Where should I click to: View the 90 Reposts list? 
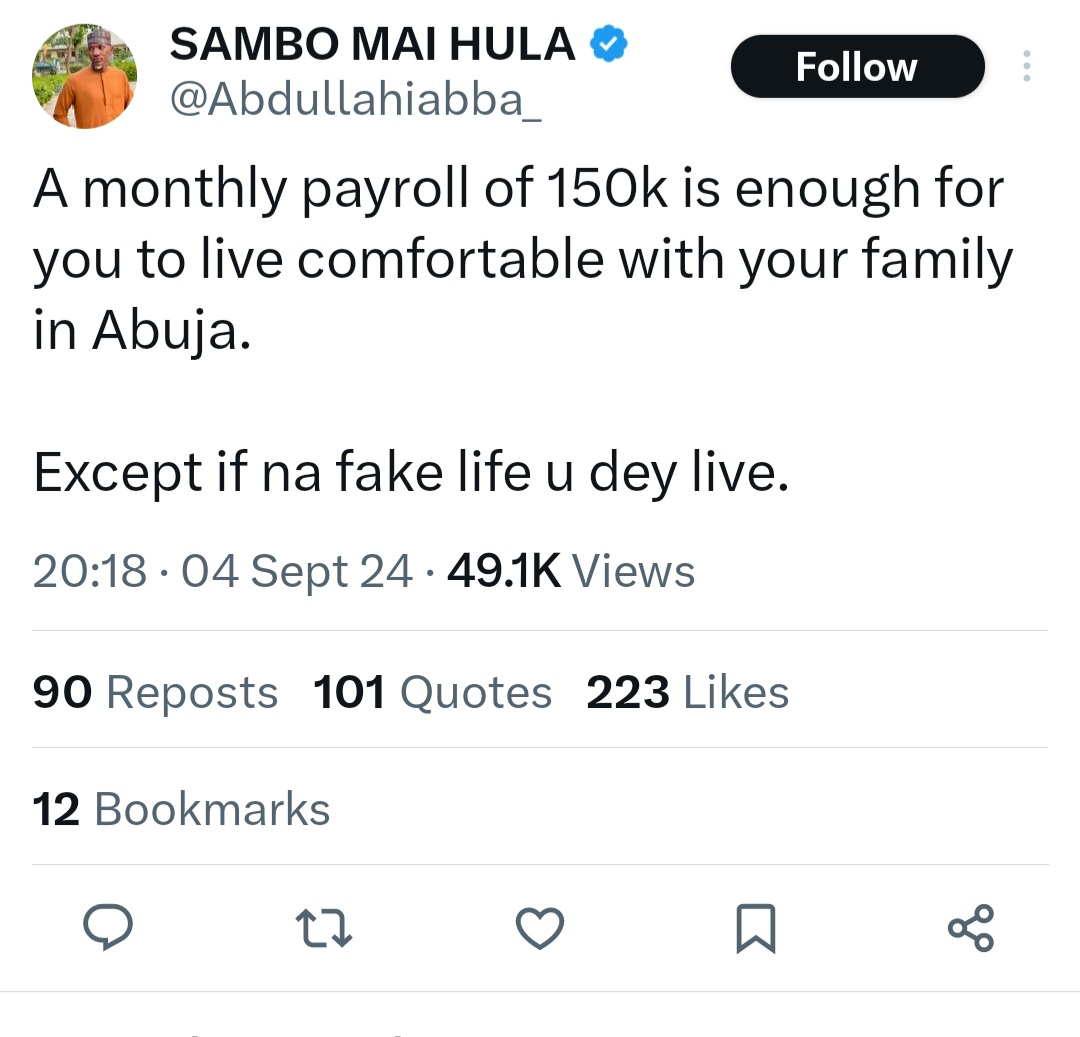tap(155, 692)
